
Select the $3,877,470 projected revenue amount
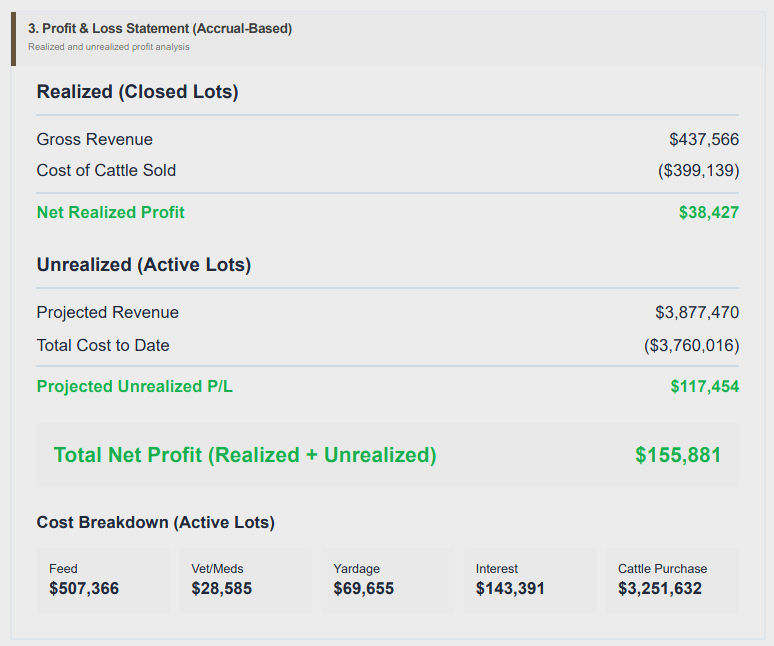[696, 312]
